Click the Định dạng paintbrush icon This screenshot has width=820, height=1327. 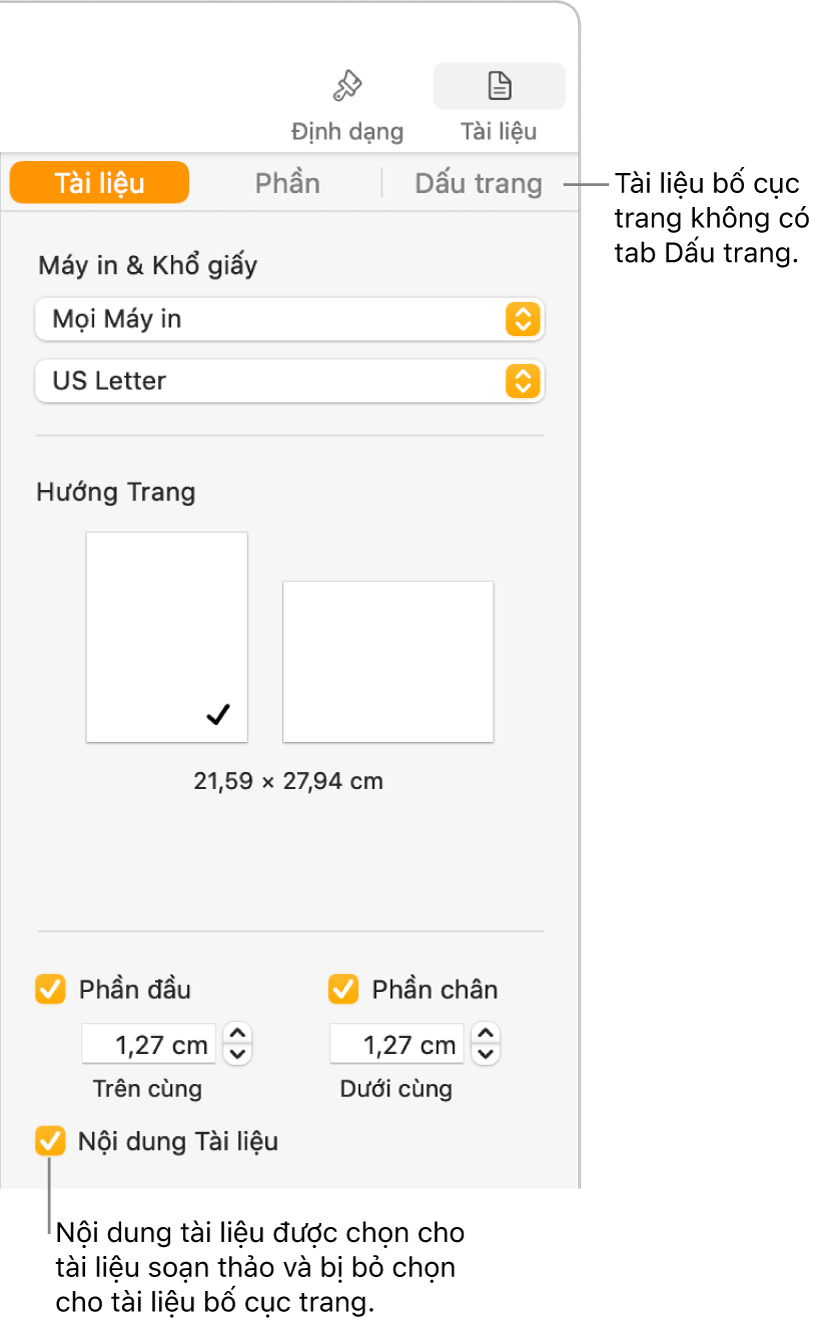(347, 87)
